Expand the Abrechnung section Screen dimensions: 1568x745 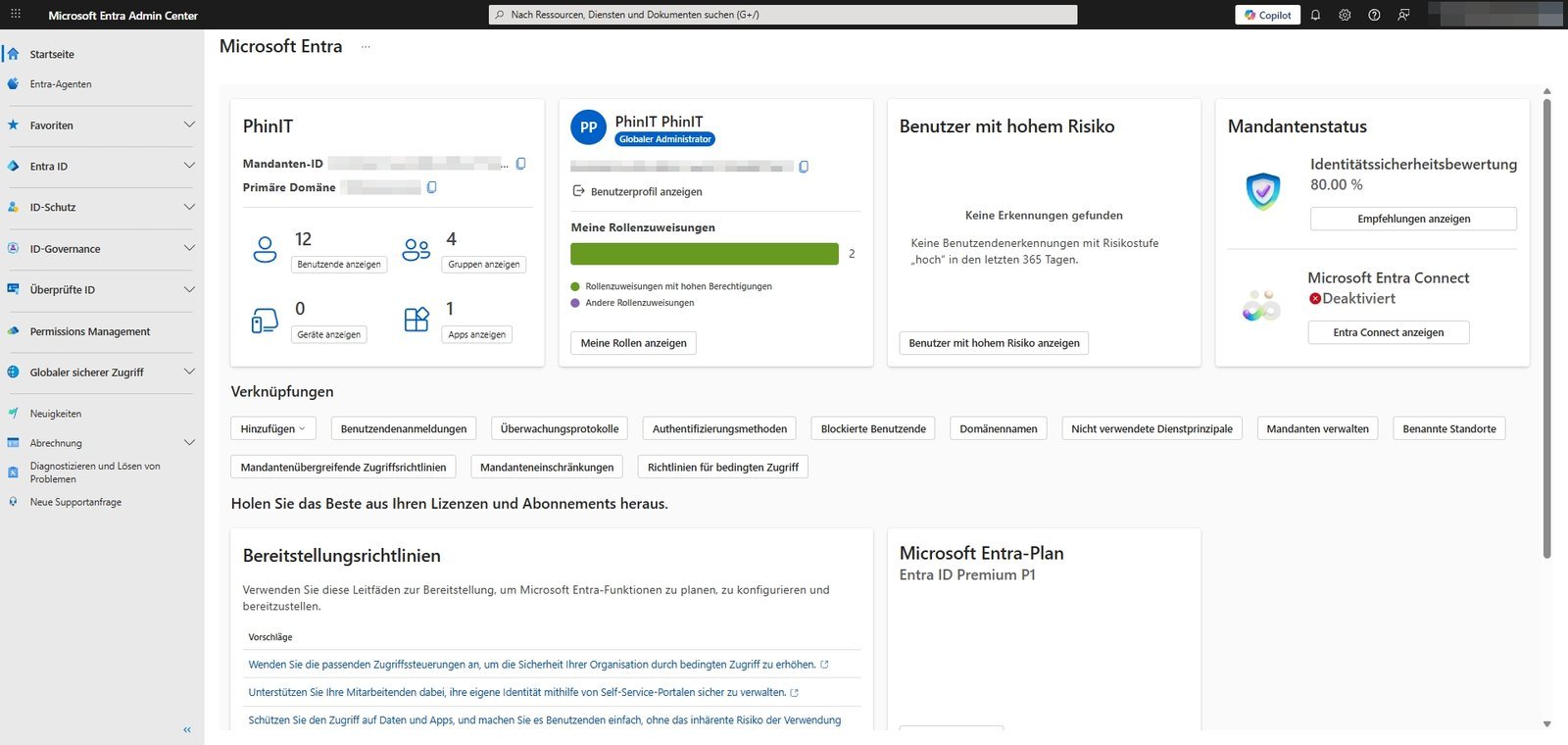tap(189, 443)
